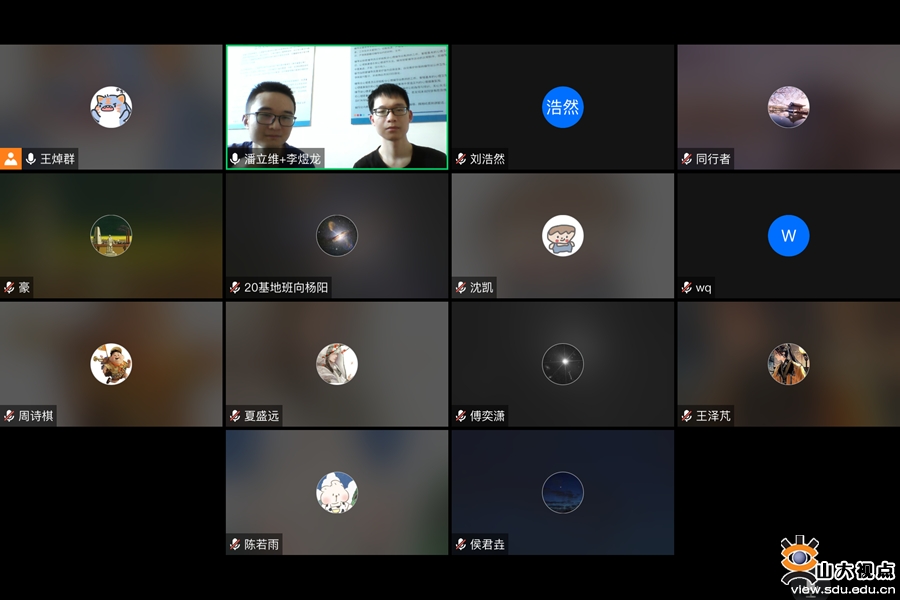The height and width of the screenshot is (600, 900).
Task: Click the muted mic icon for 20基地班向杨阳
Action: [x=235, y=288]
